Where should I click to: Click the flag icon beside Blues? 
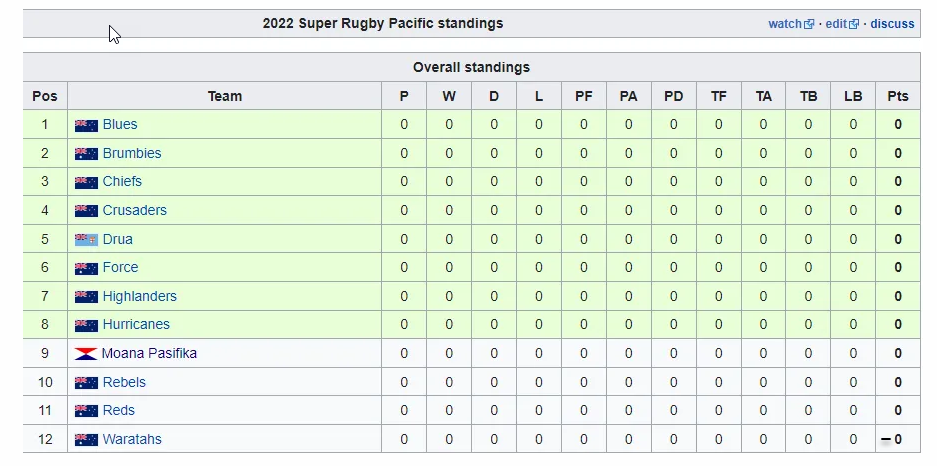(x=86, y=125)
